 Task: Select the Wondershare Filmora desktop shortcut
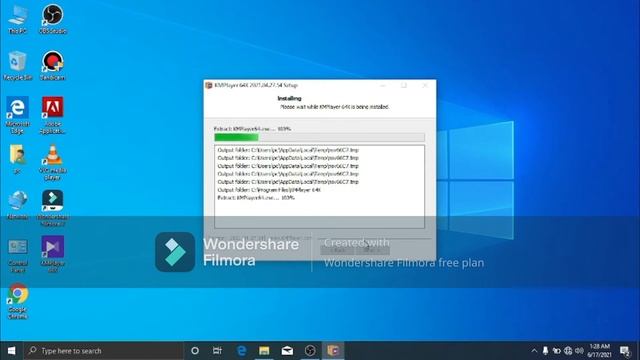[53, 209]
